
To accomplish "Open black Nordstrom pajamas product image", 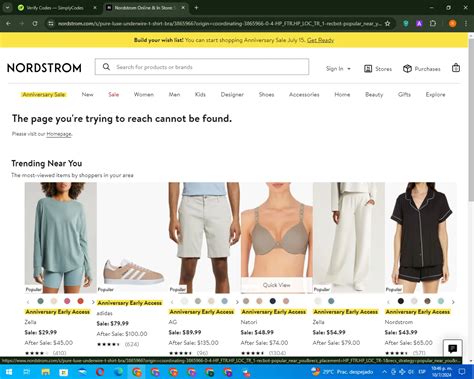I will click(421, 237).
